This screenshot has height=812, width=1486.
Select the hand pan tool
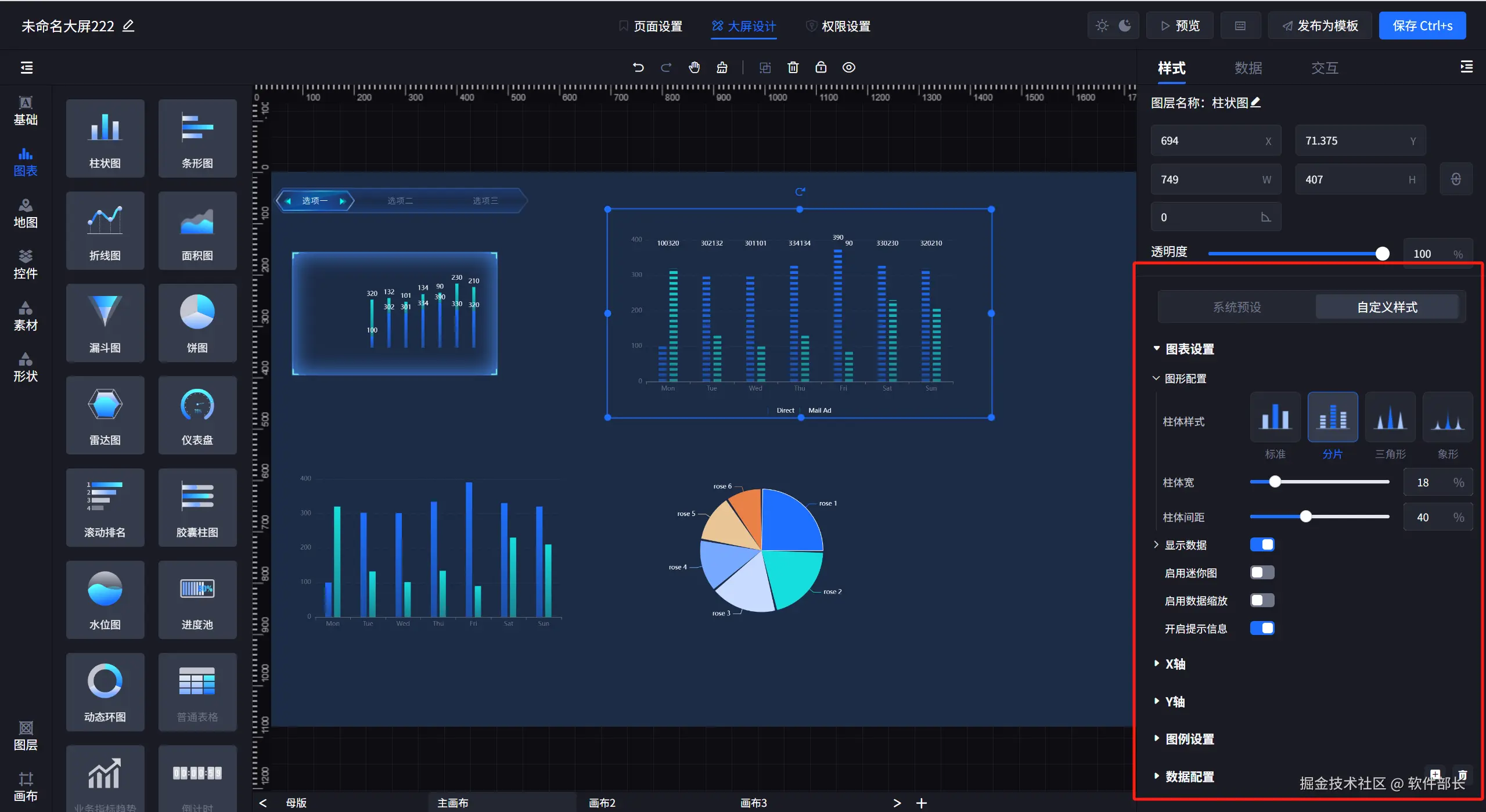pos(694,67)
